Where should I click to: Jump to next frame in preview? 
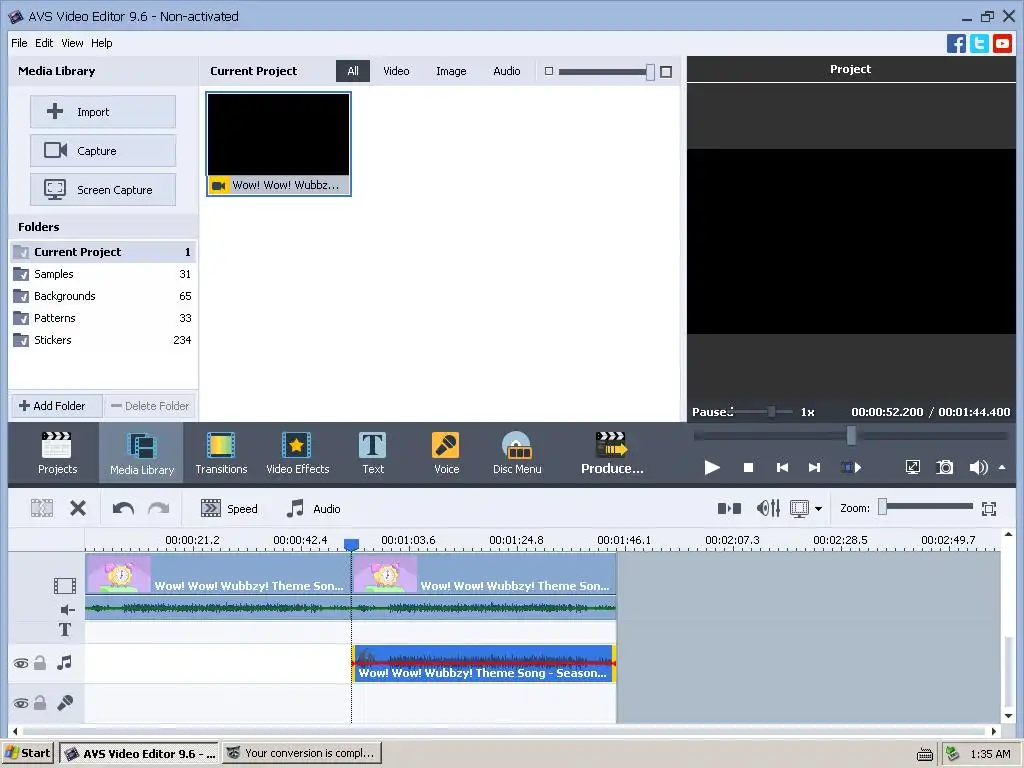[814, 467]
